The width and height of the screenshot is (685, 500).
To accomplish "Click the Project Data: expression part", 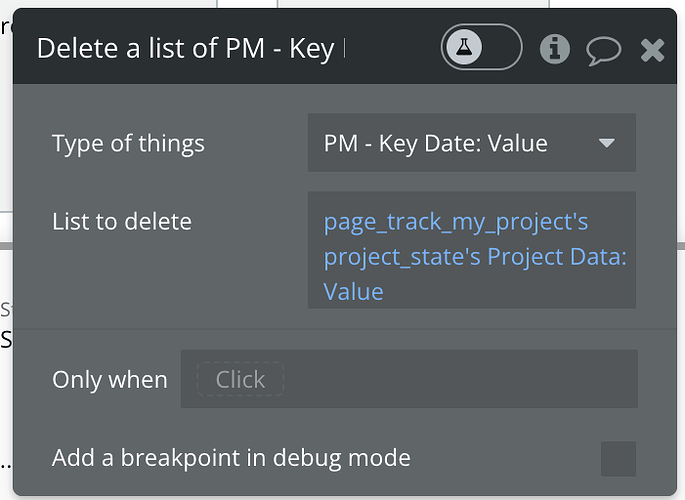I will point(557,257).
